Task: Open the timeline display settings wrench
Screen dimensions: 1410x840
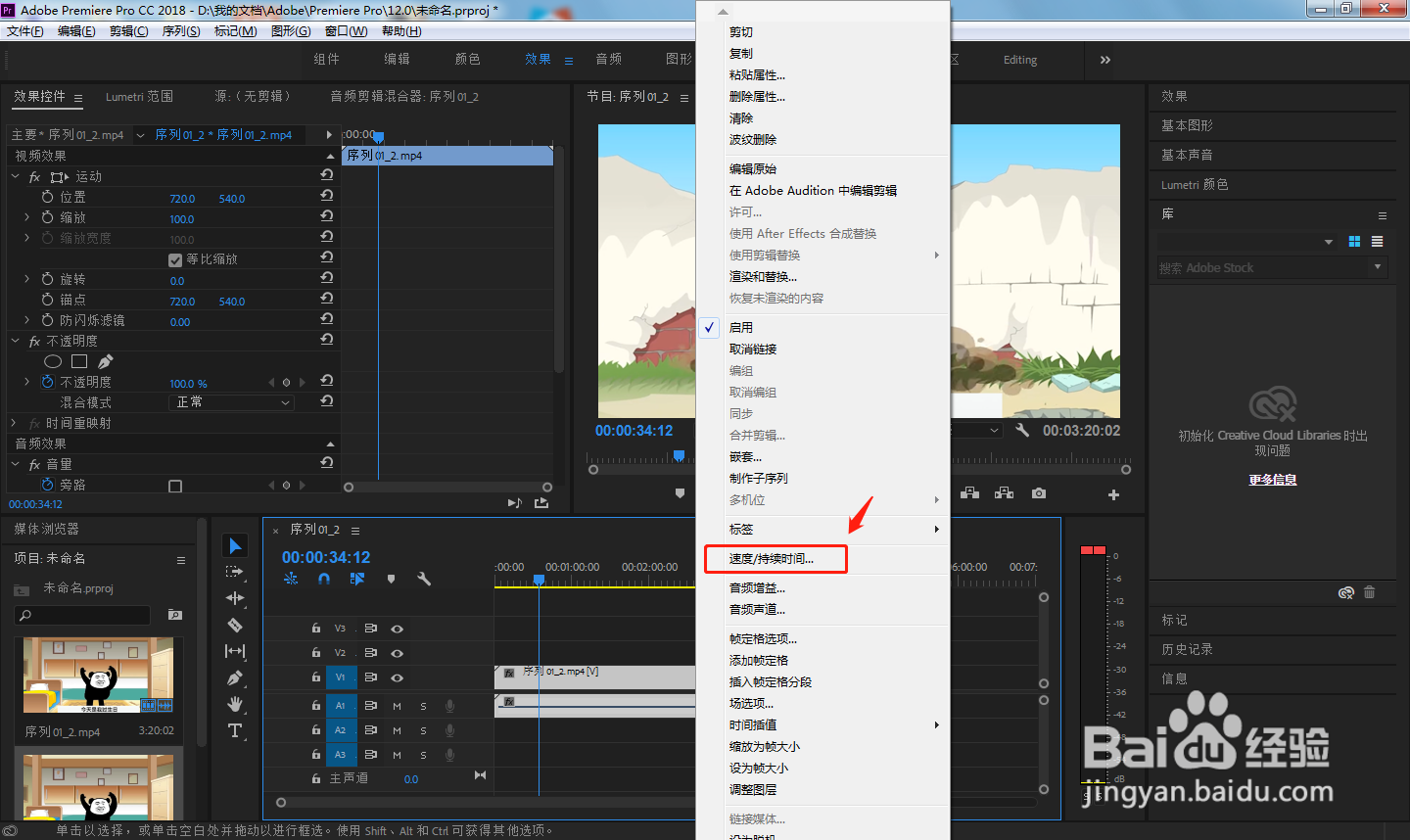Action: 424,579
